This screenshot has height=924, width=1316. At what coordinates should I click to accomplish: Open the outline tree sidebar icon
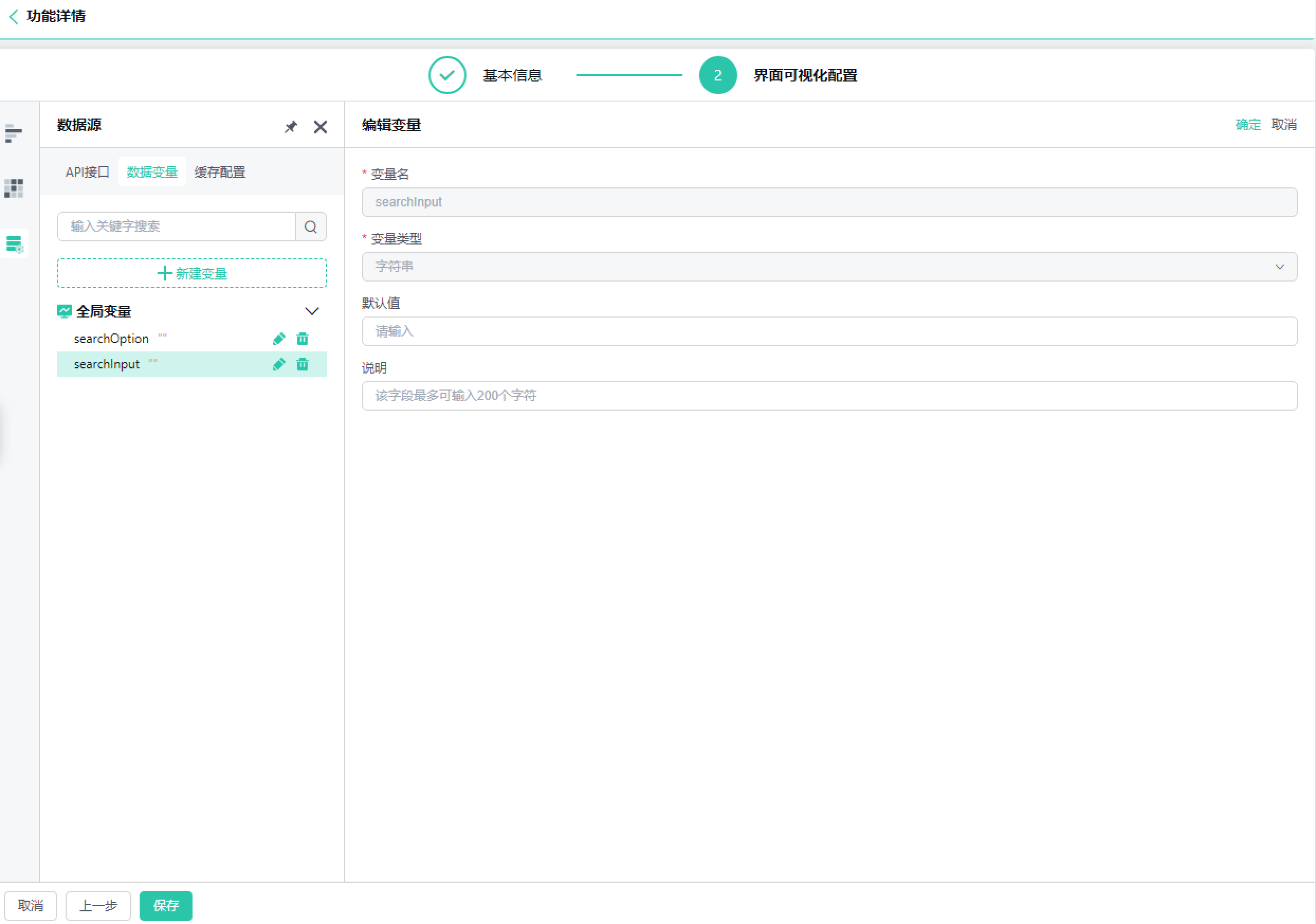(x=14, y=133)
